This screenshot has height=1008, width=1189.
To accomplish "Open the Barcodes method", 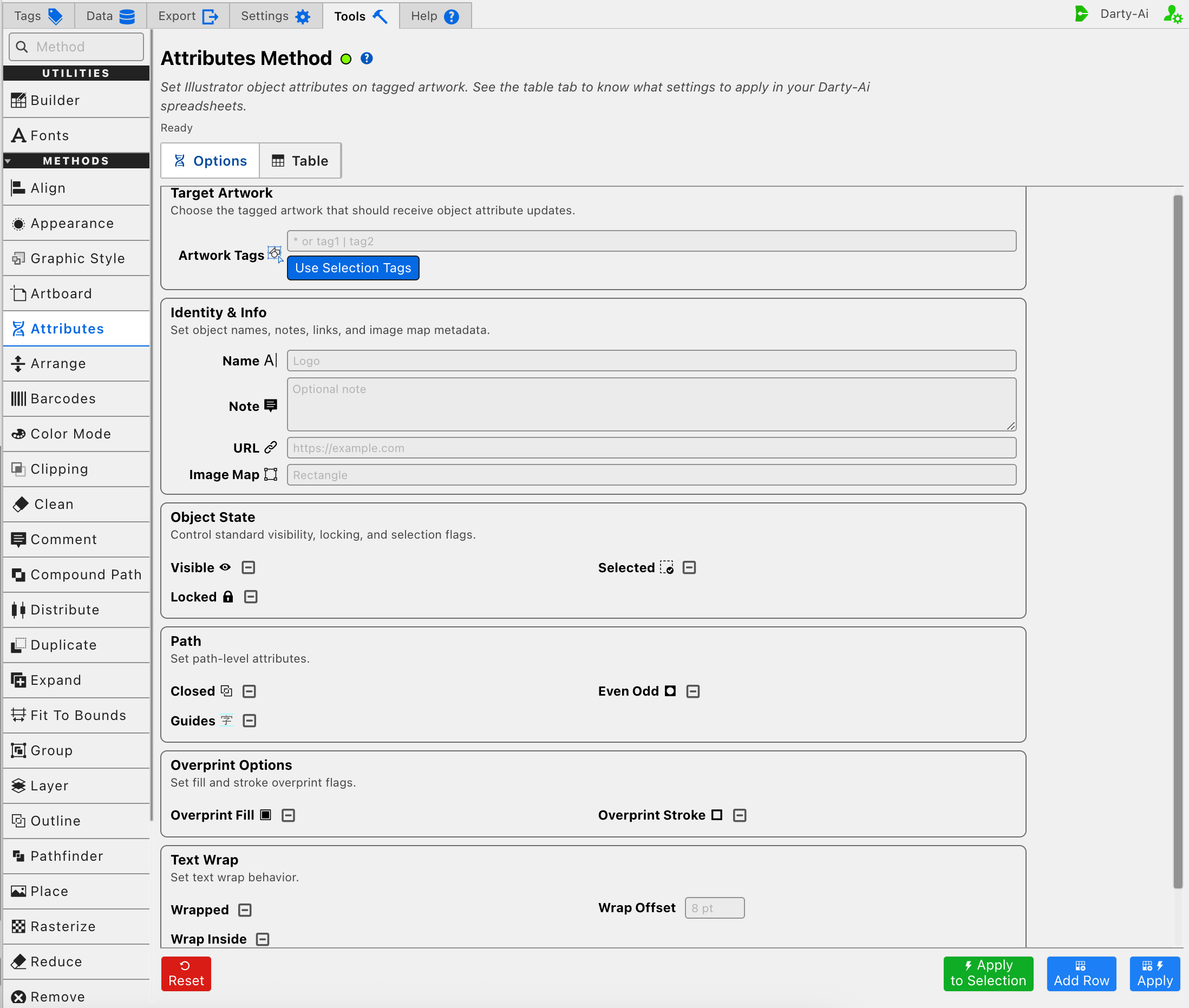I will pos(76,399).
